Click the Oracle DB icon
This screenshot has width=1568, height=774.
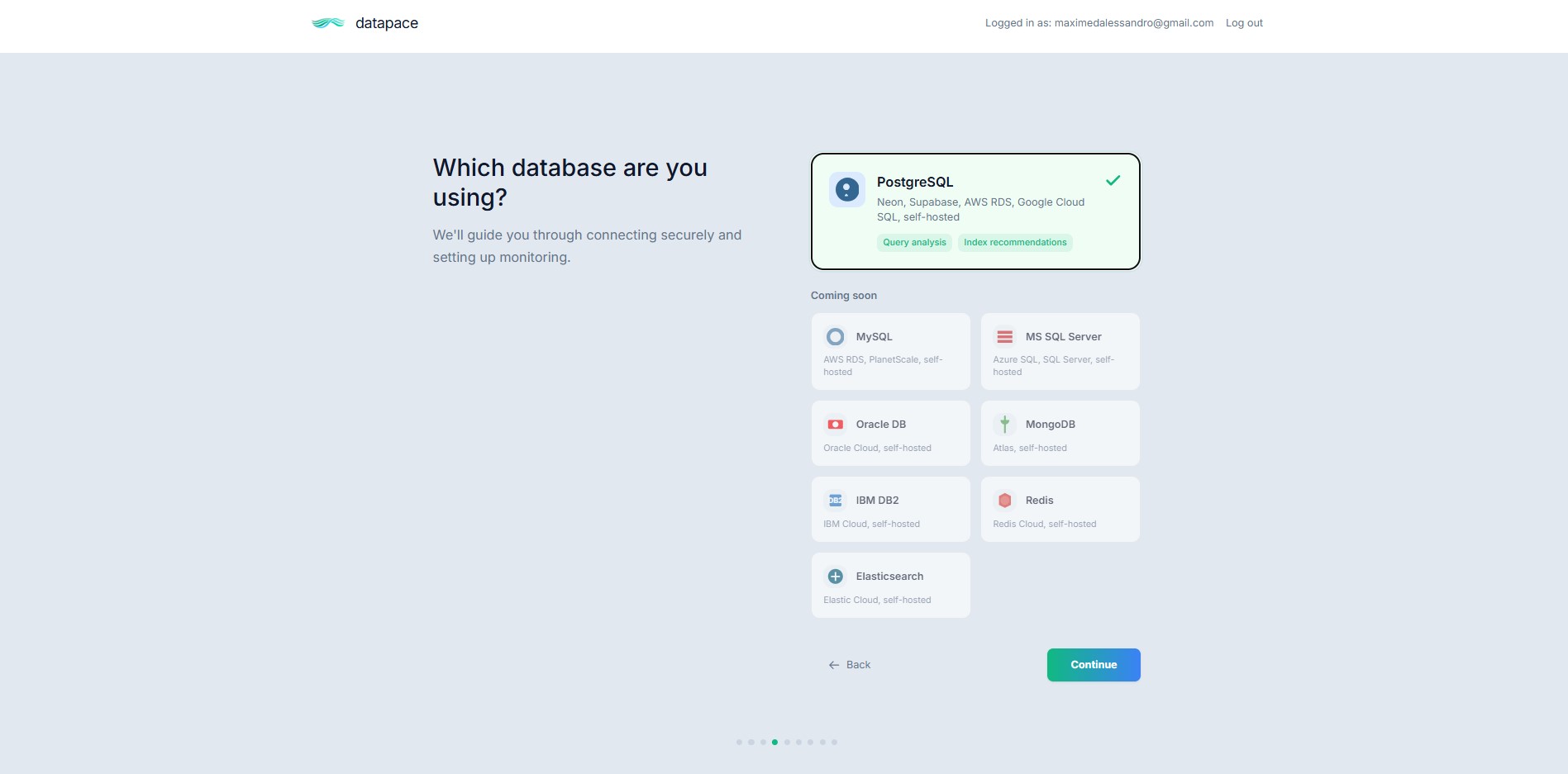[836, 424]
